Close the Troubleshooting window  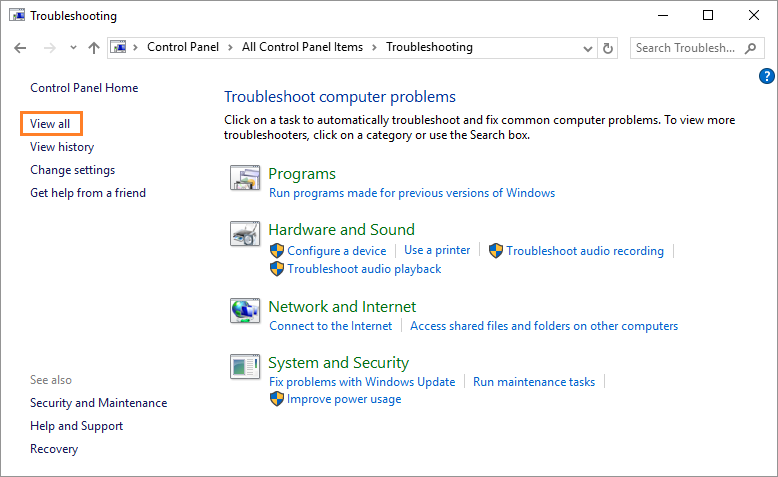(x=754, y=15)
